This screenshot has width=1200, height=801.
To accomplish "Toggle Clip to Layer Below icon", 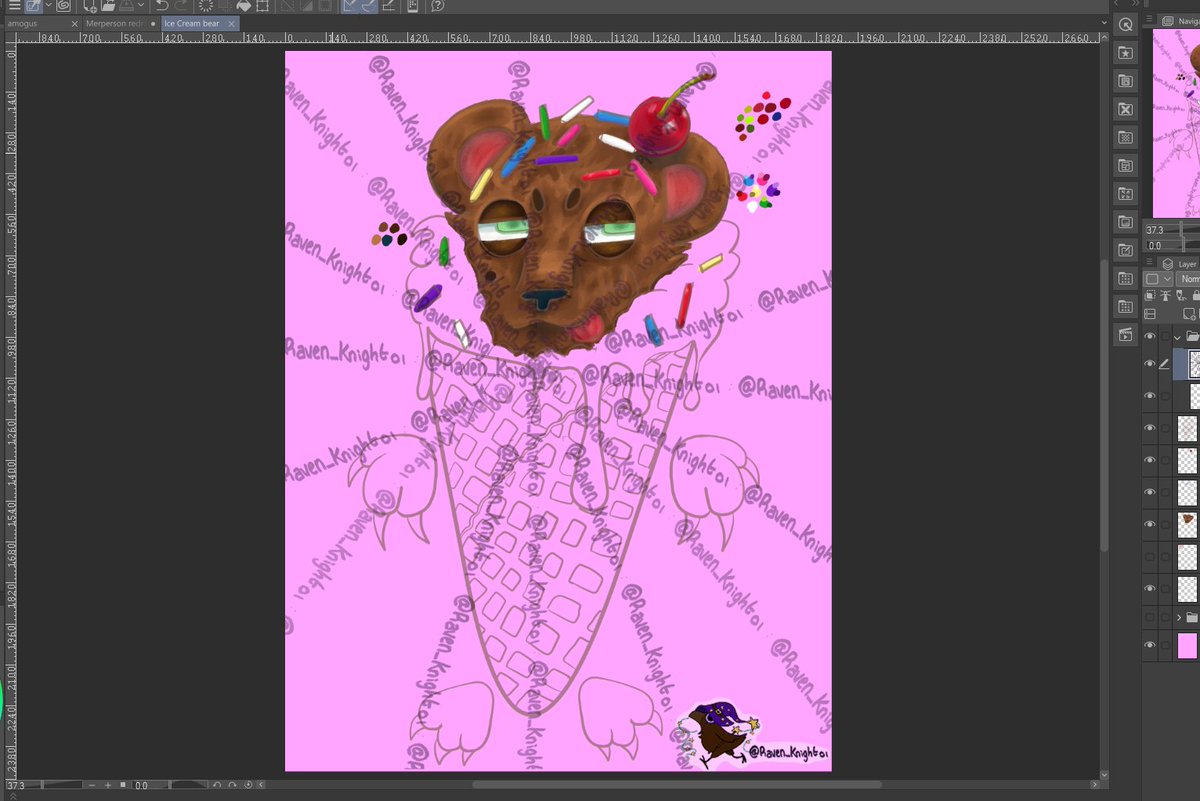I will click(x=1150, y=295).
